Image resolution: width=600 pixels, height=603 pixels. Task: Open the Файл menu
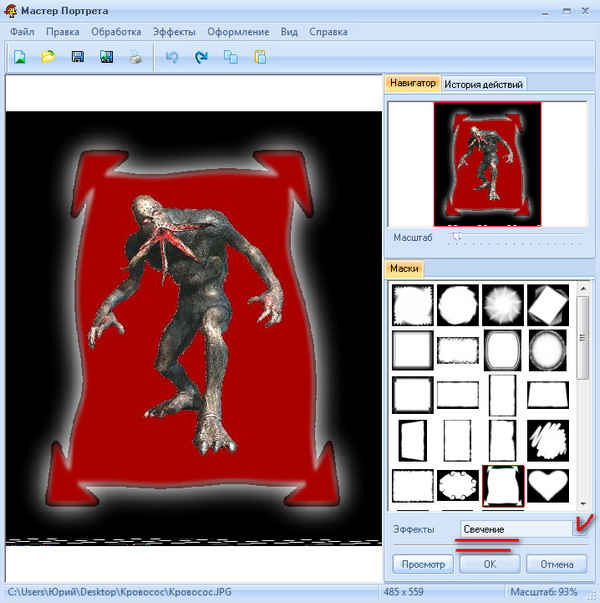[22, 32]
